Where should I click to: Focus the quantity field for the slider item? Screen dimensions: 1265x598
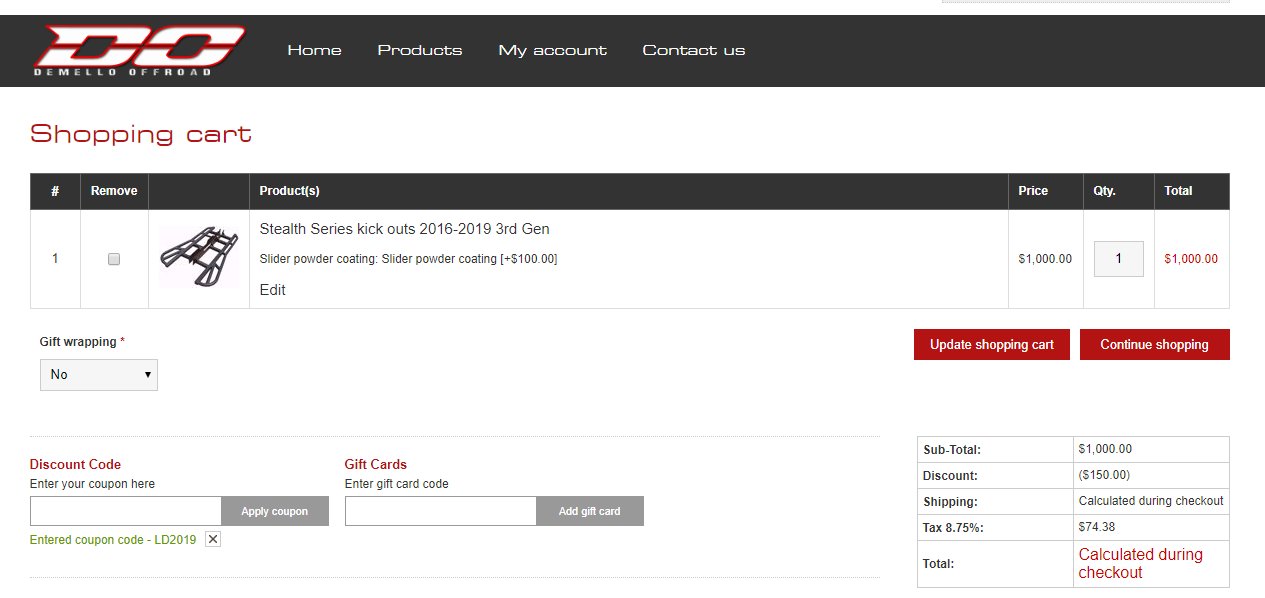(x=1119, y=259)
